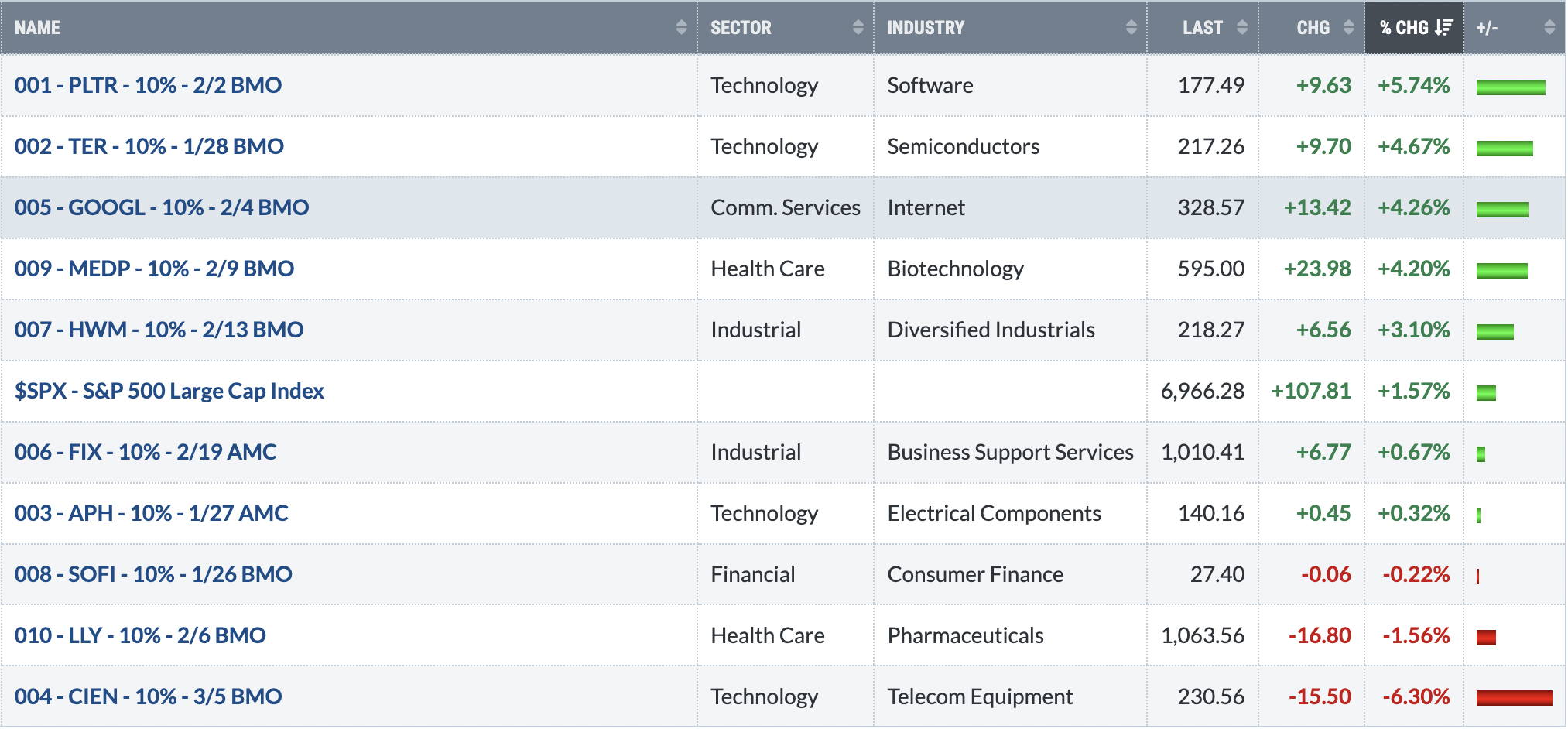Viewport: 1568px width, 729px height.
Task: Click the INDUSTRY column sort arrows
Action: coord(1131,28)
